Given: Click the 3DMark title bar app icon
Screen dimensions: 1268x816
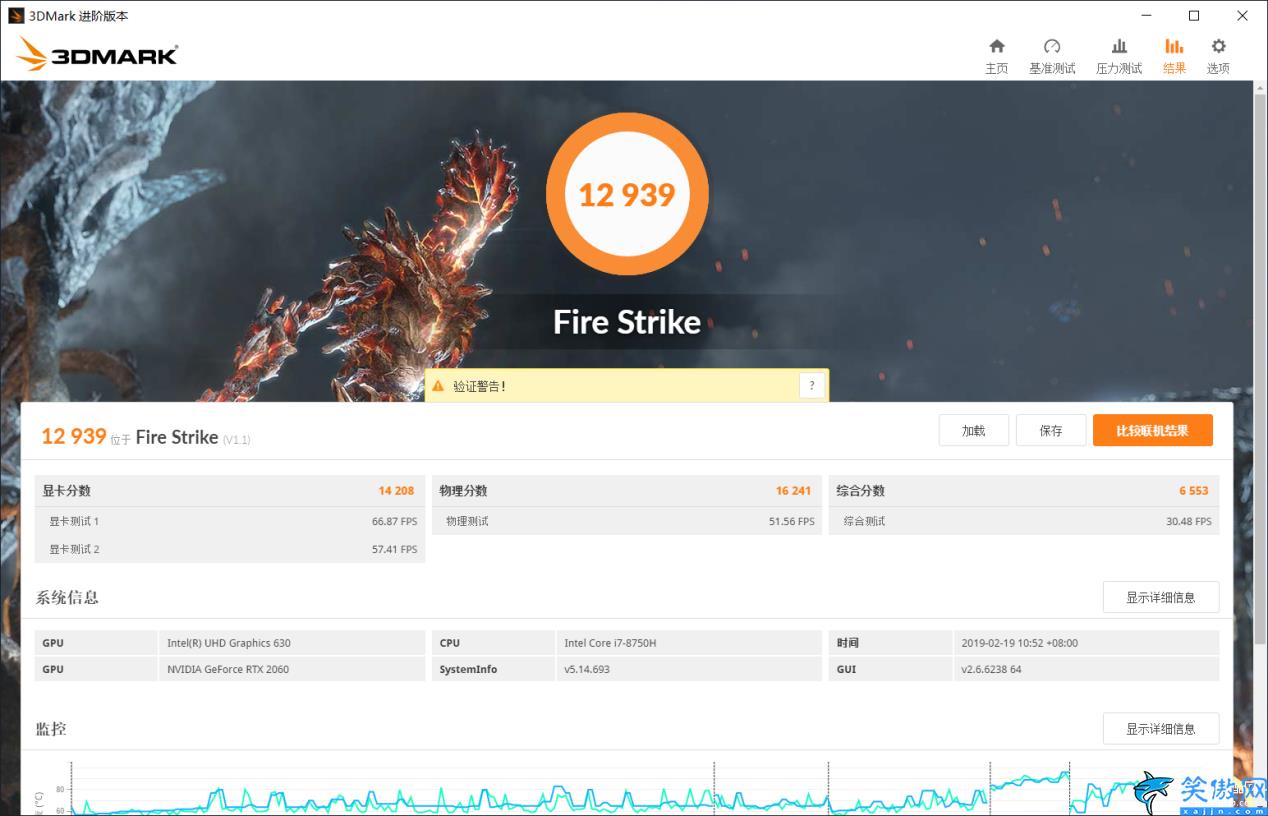Looking at the screenshot, I should pyautogui.click(x=15, y=15).
